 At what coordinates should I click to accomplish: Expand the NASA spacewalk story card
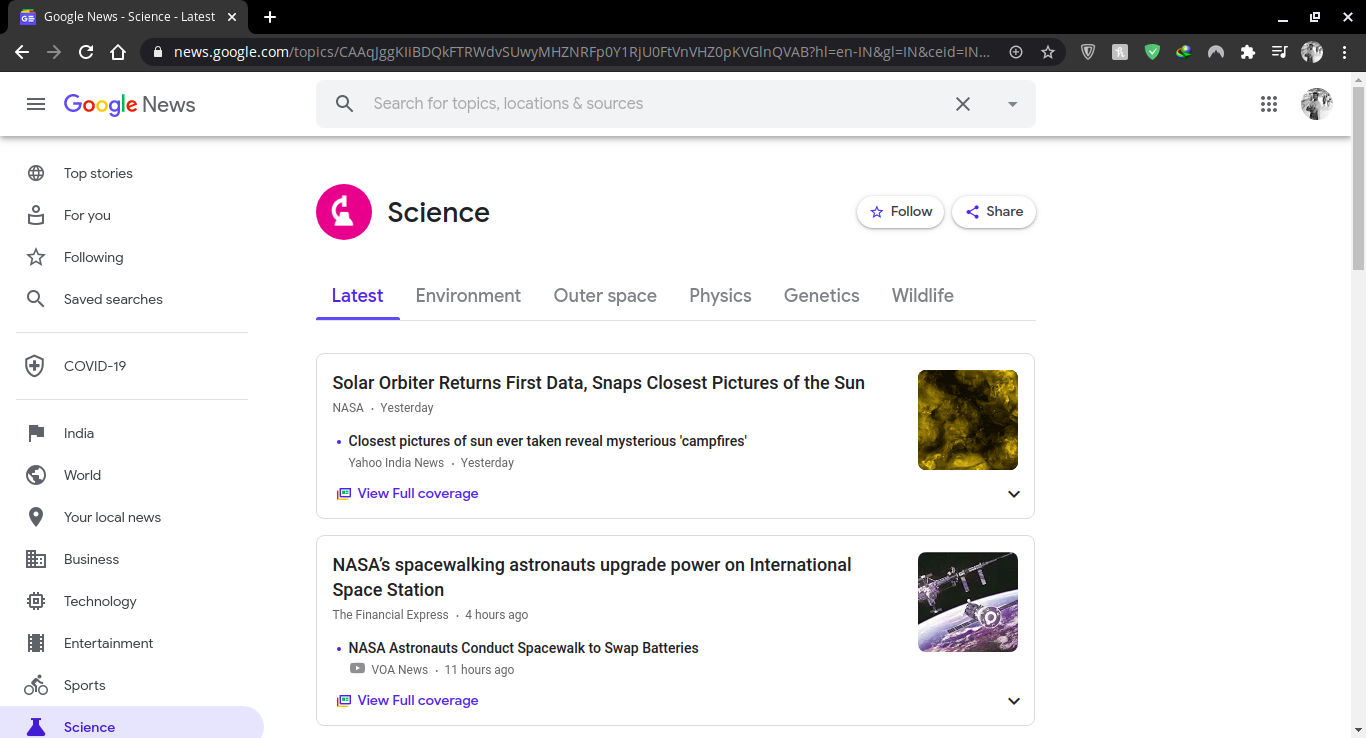pyautogui.click(x=1014, y=701)
